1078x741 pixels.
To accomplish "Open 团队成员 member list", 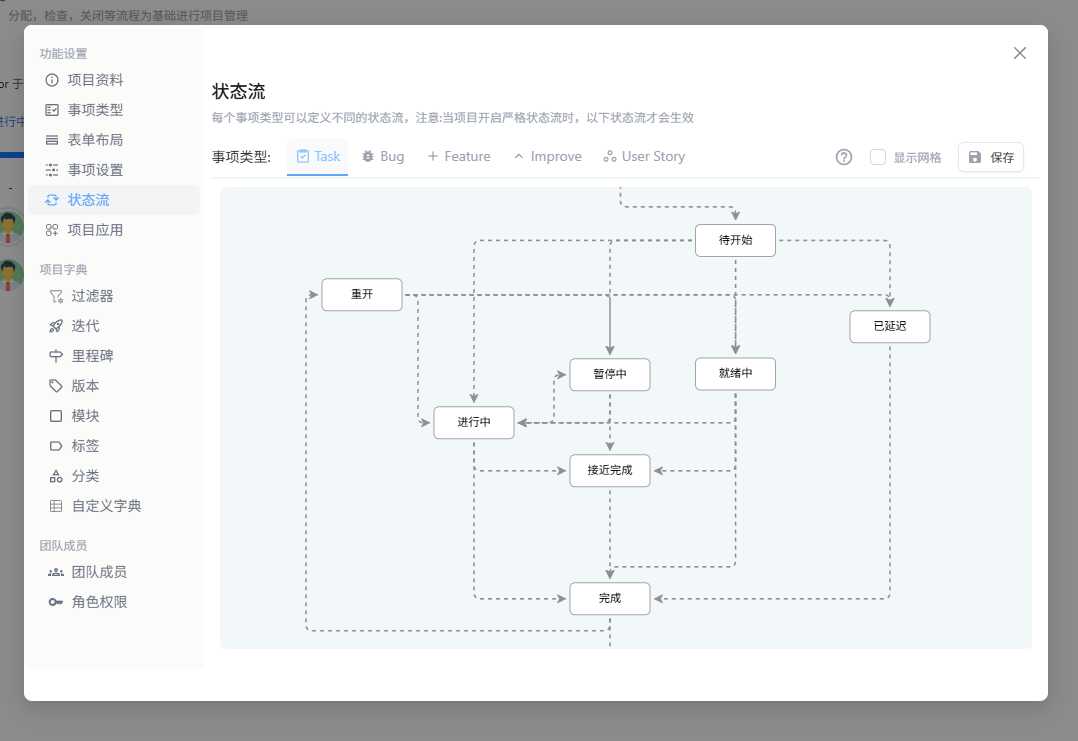I will click(x=114, y=572).
